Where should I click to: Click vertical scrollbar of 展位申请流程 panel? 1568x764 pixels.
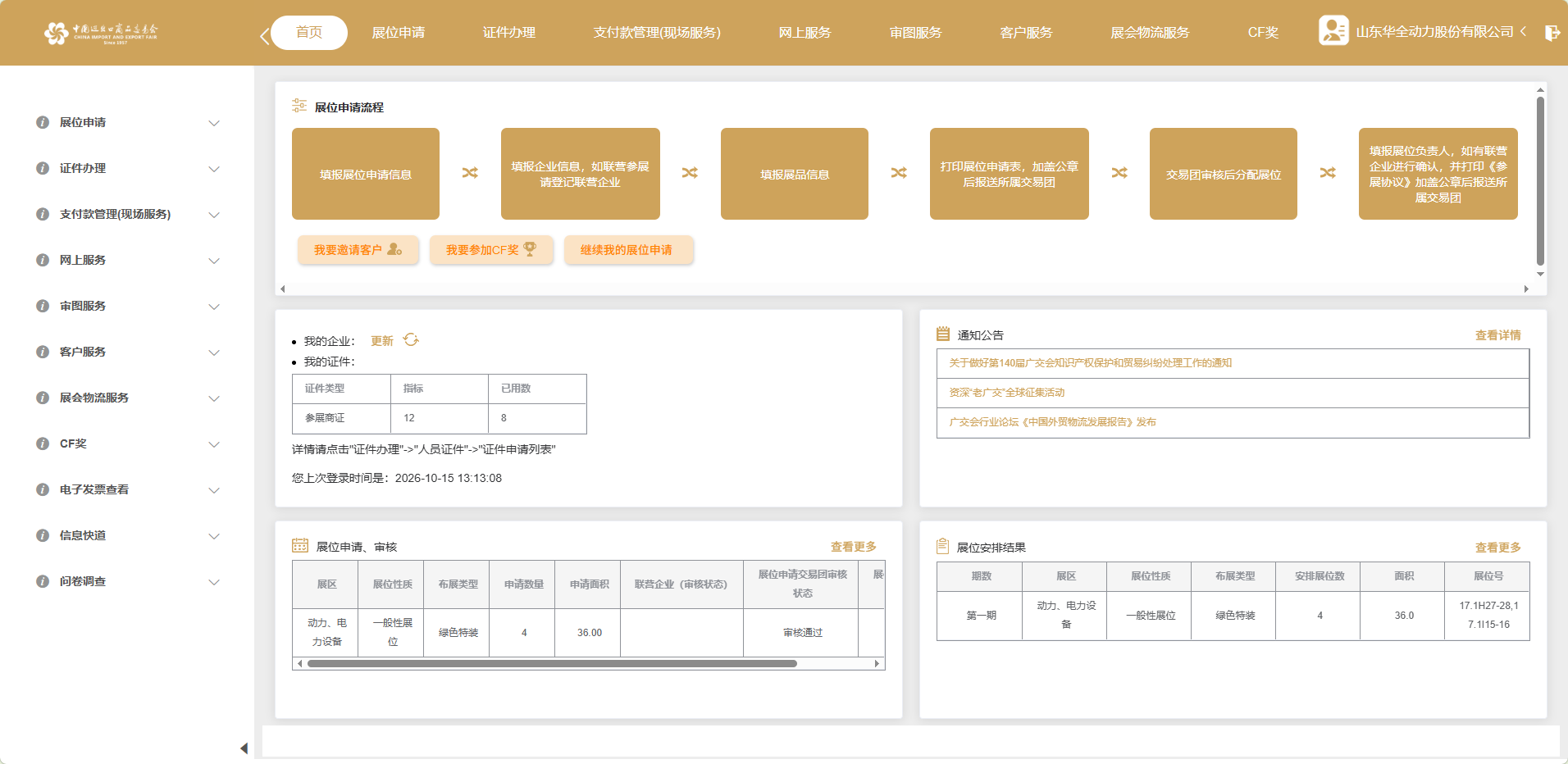point(1540,180)
